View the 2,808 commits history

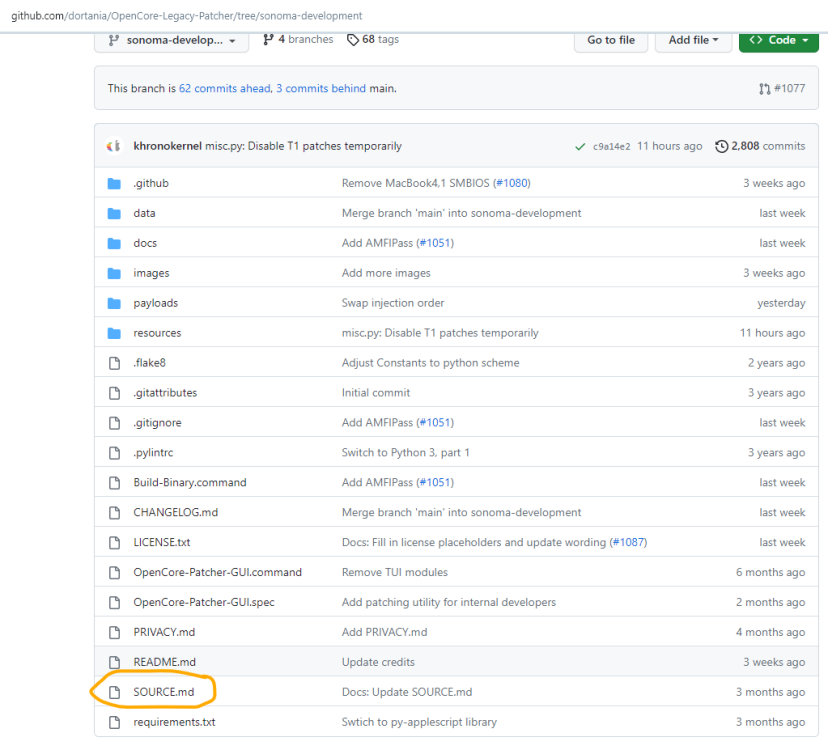tap(760, 146)
